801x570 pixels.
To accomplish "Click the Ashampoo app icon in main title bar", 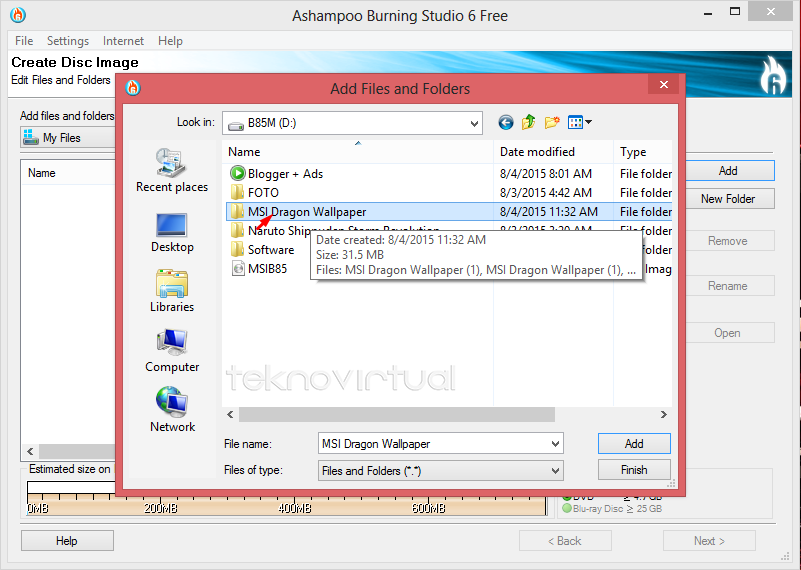I will tap(18, 15).
